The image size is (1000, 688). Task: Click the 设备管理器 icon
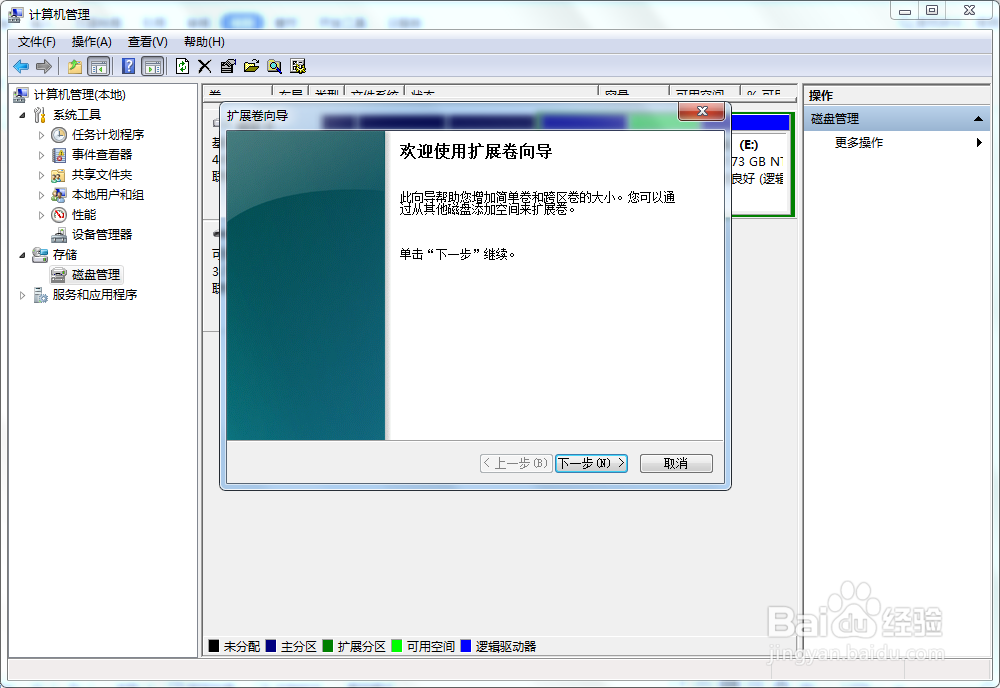click(59, 235)
